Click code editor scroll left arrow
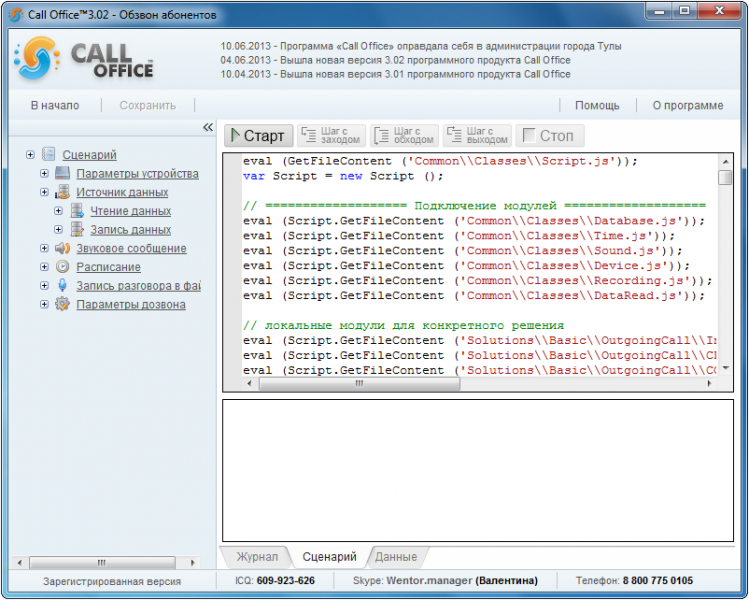Viewport: 749px width, 600px height. [x=249, y=383]
